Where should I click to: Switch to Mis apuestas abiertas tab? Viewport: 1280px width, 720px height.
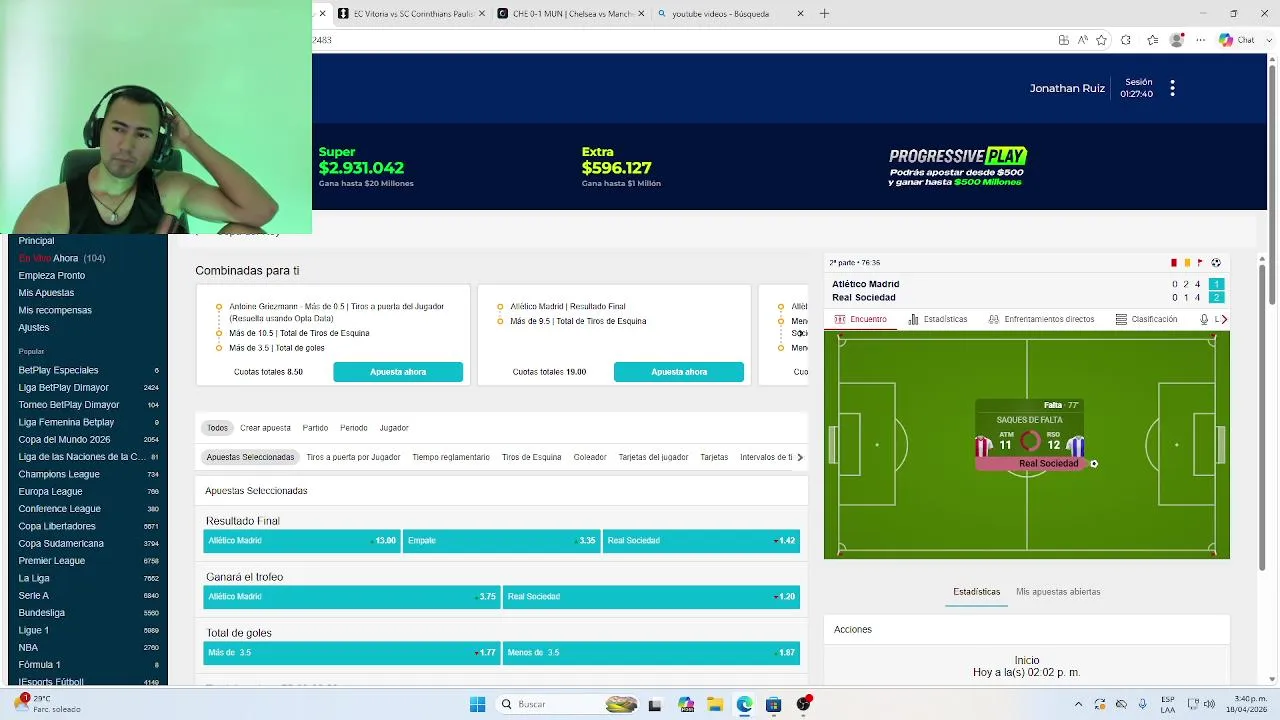(x=1058, y=592)
